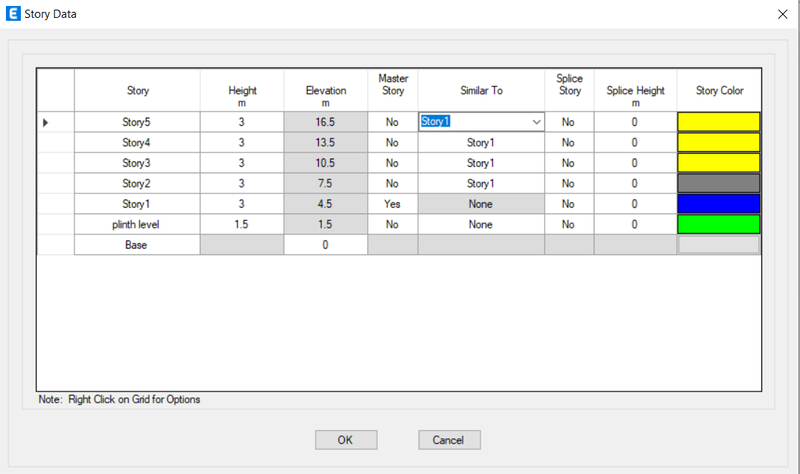800x474 pixels.
Task: Toggle Master Story value for plinth level
Action: click(392, 224)
